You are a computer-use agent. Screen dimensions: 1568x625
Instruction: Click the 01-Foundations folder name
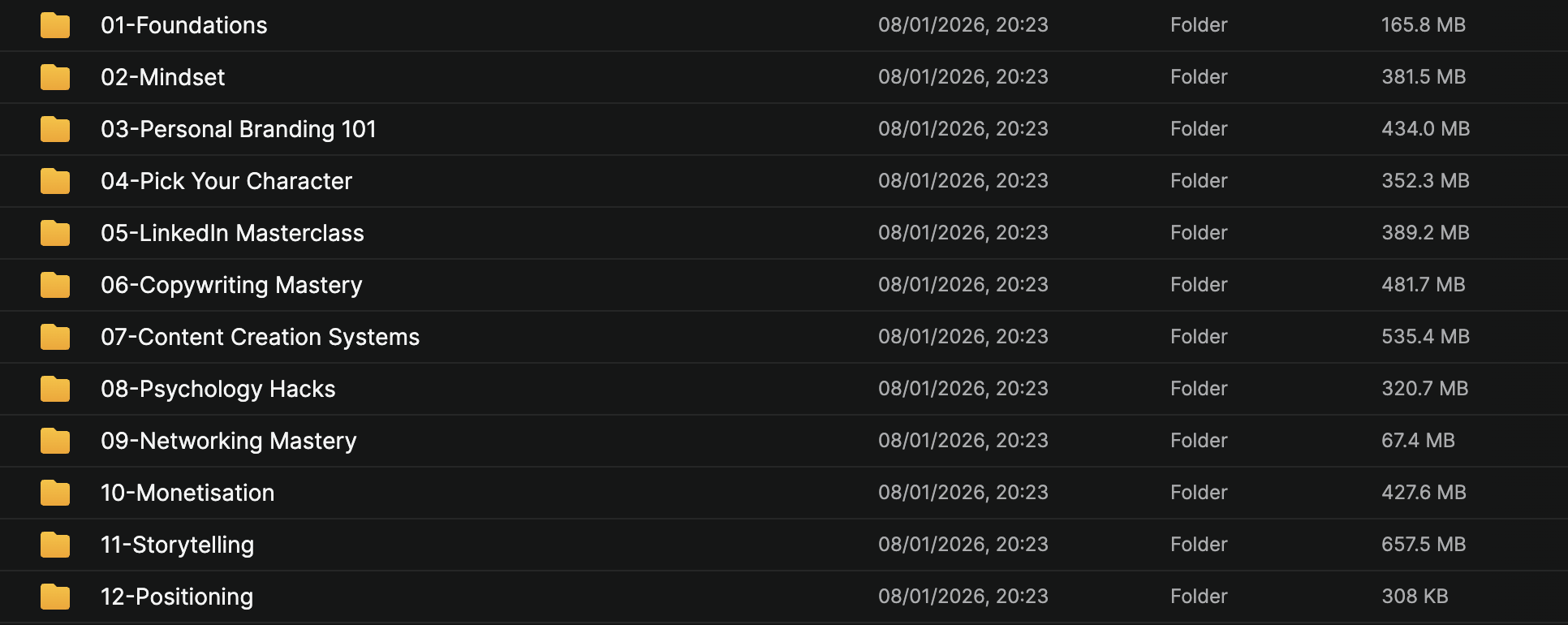click(x=183, y=25)
